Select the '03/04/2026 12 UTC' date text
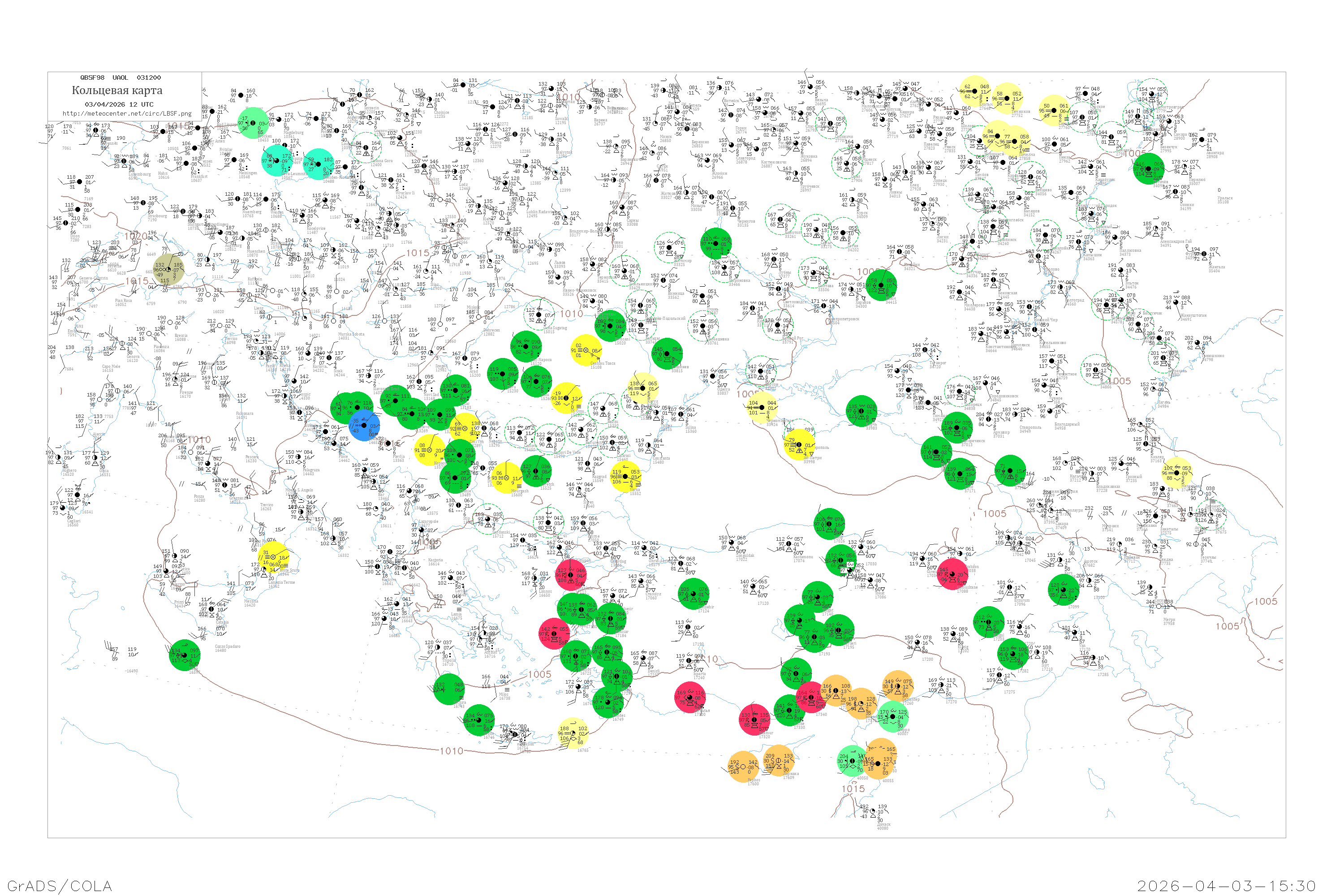The width and height of the screenshot is (1344, 896). click(x=119, y=104)
